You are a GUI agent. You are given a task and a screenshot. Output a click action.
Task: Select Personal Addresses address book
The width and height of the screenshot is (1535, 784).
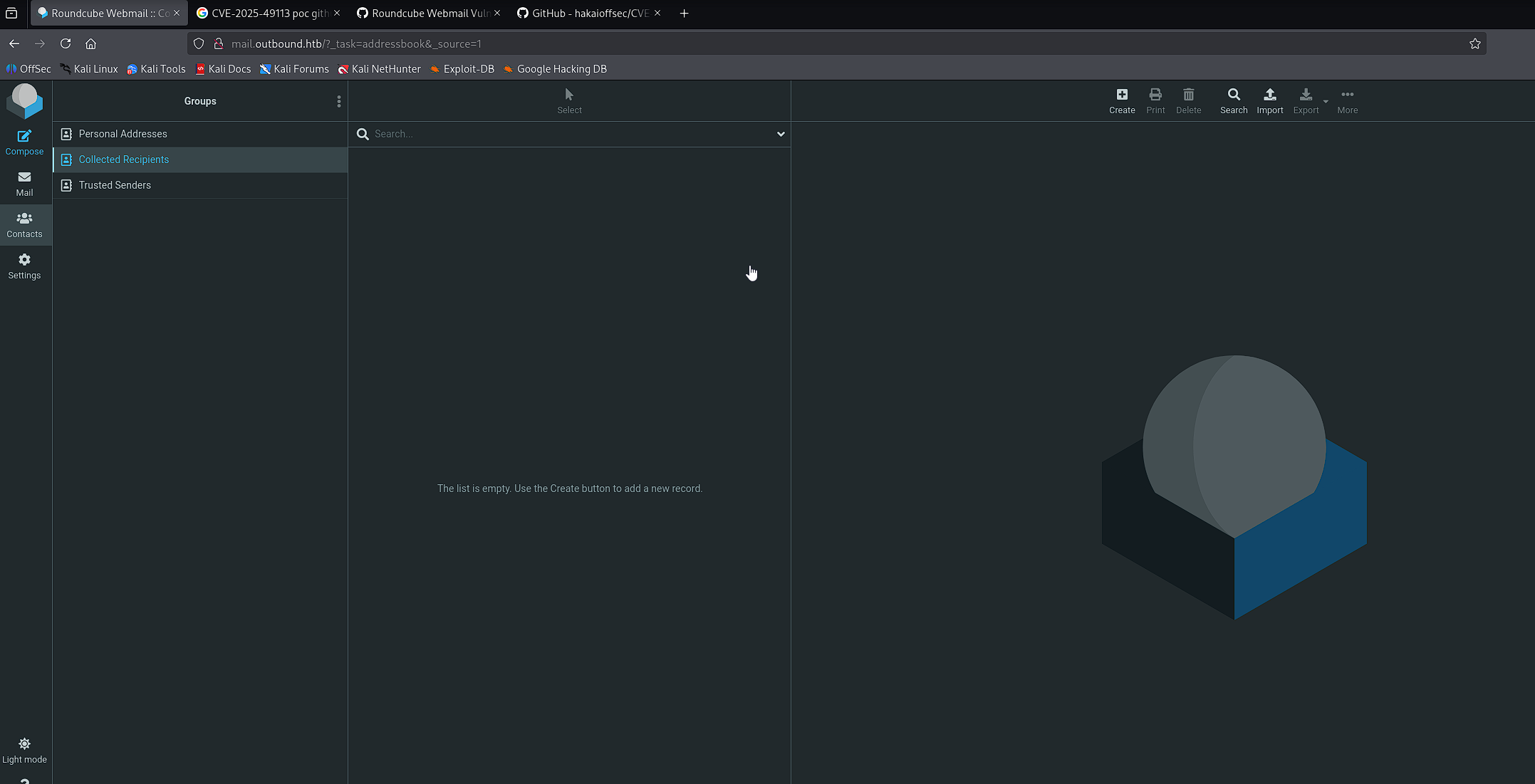coord(123,134)
